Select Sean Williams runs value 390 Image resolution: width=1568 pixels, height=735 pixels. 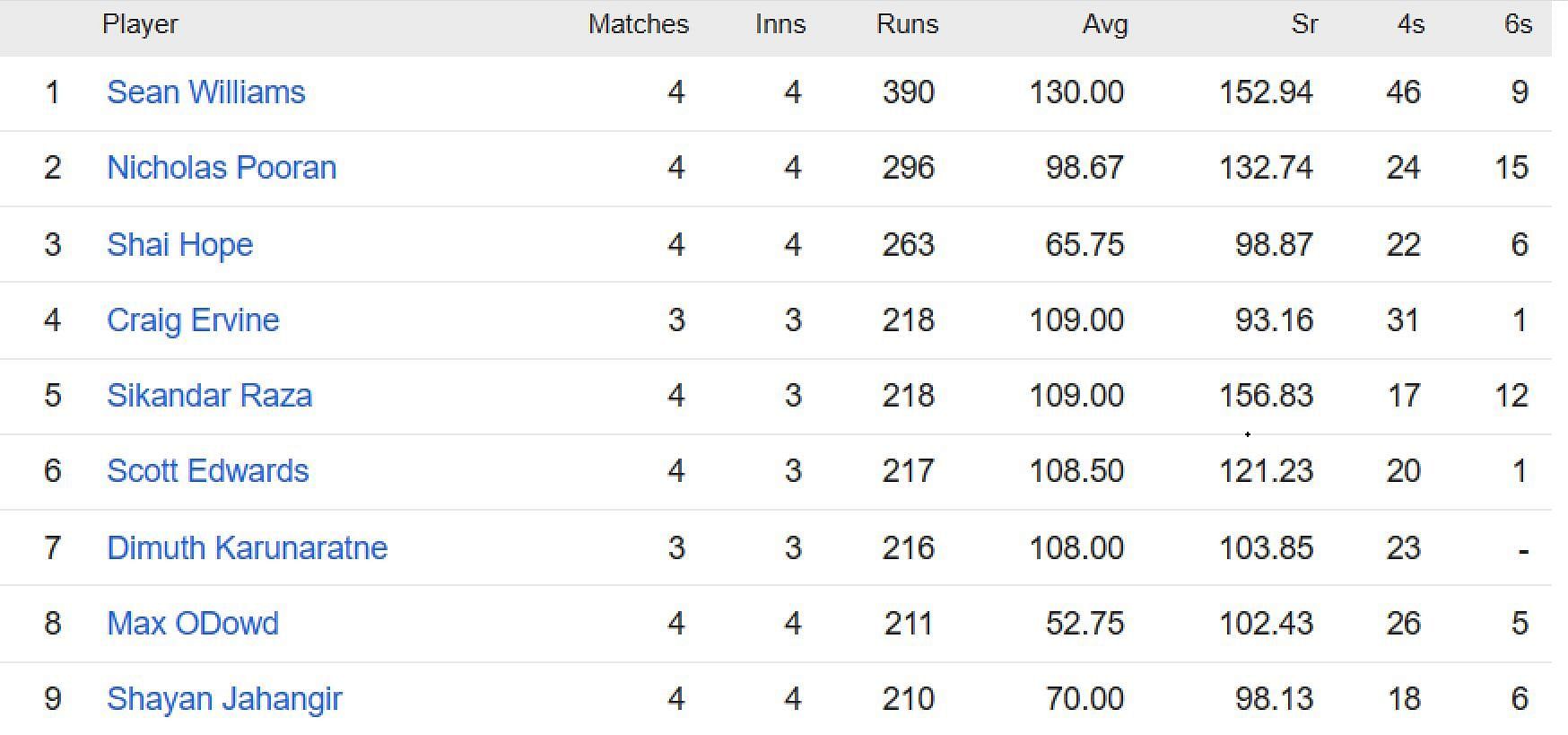pyautogui.click(x=908, y=92)
